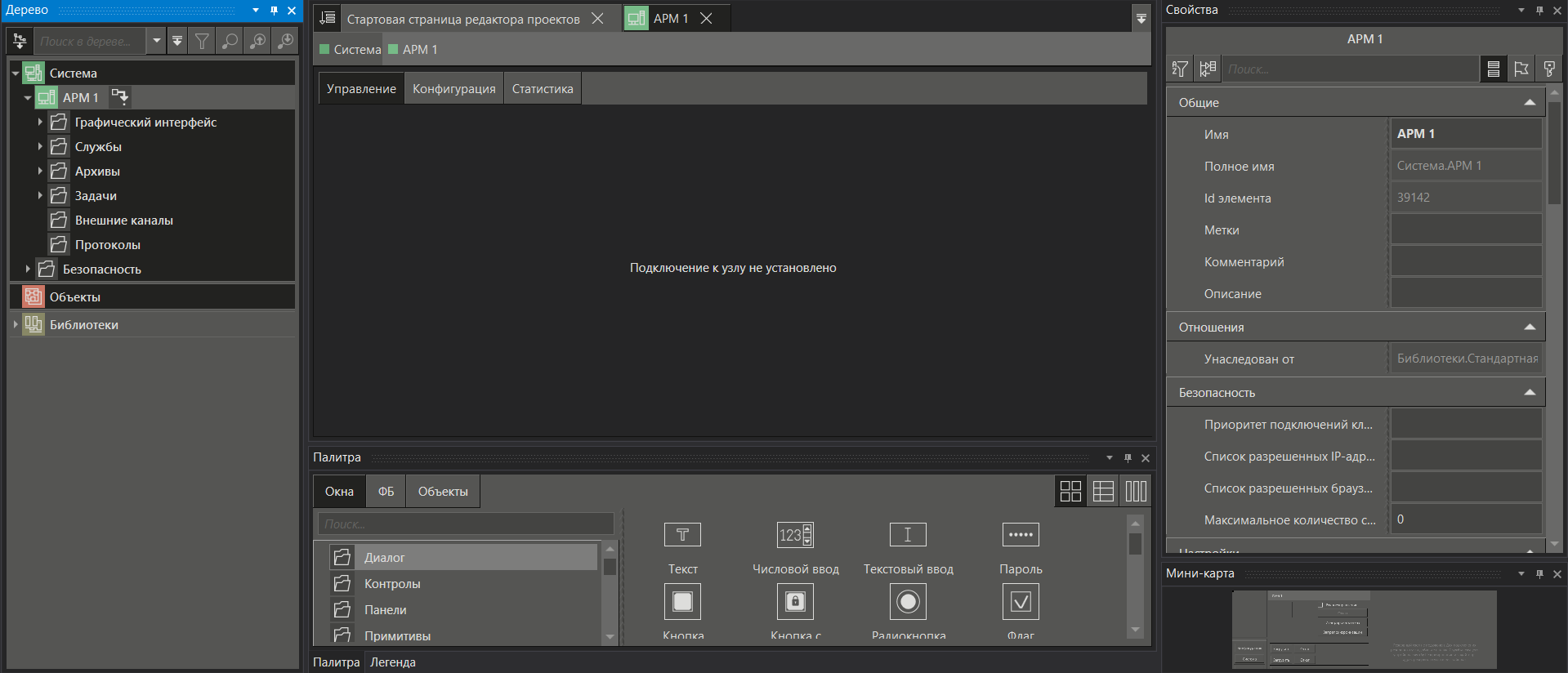This screenshot has width=1568, height=673.
Task: Open the ФБ palette tab
Action: [x=386, y=492]
